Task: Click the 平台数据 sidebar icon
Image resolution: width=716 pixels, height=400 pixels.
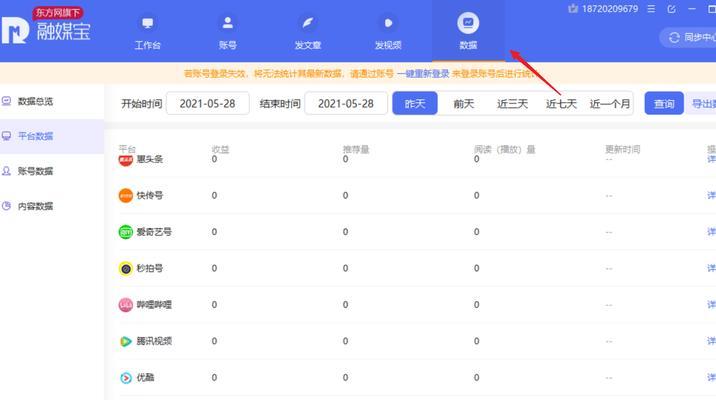Action: [x=6, y=136]
